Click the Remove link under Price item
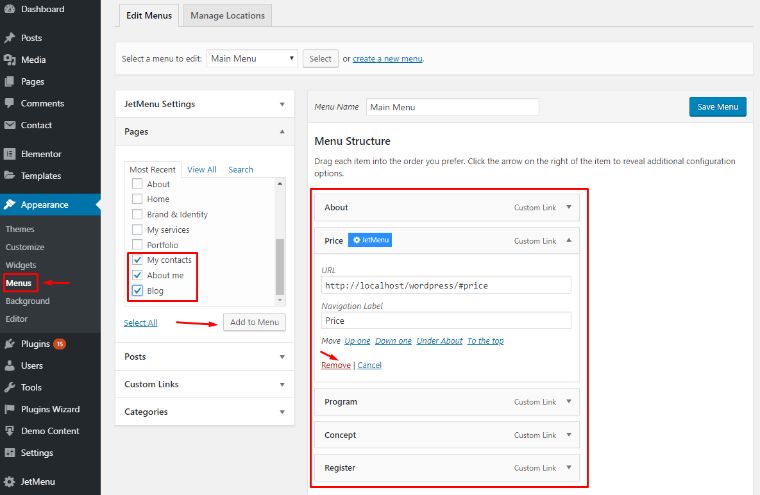Image resolution: width=760 pixels, height=495 pixels. (x=335, y=365)
